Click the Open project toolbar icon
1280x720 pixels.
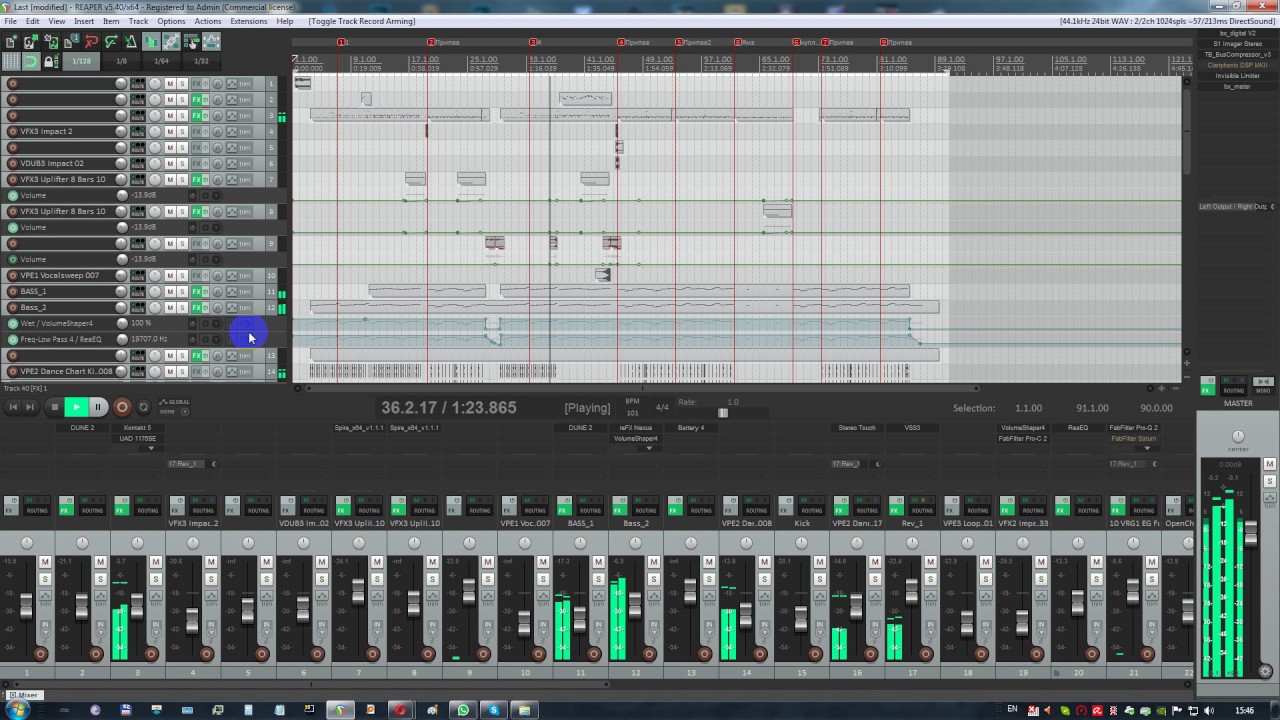30,41
